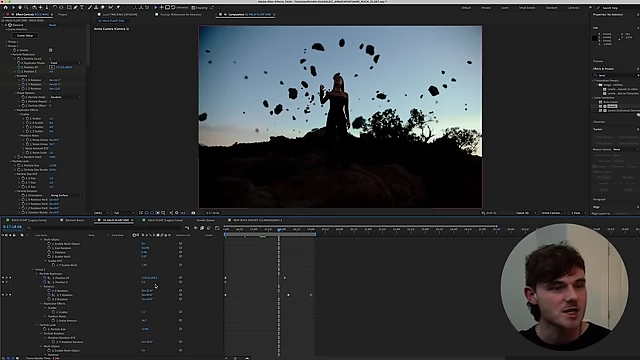The width and height of the screenshot is (640, 360).
Task: Open the Replicator Shape dropdown set to Point
Action: [65, 63]
